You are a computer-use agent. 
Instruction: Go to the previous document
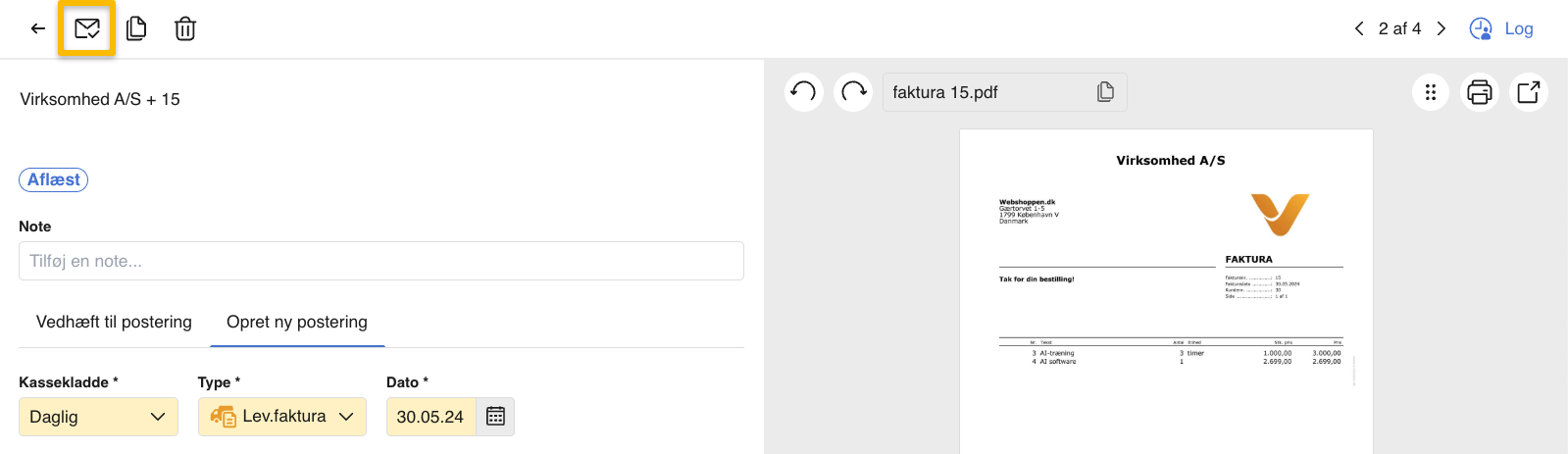coord(1359,28)
